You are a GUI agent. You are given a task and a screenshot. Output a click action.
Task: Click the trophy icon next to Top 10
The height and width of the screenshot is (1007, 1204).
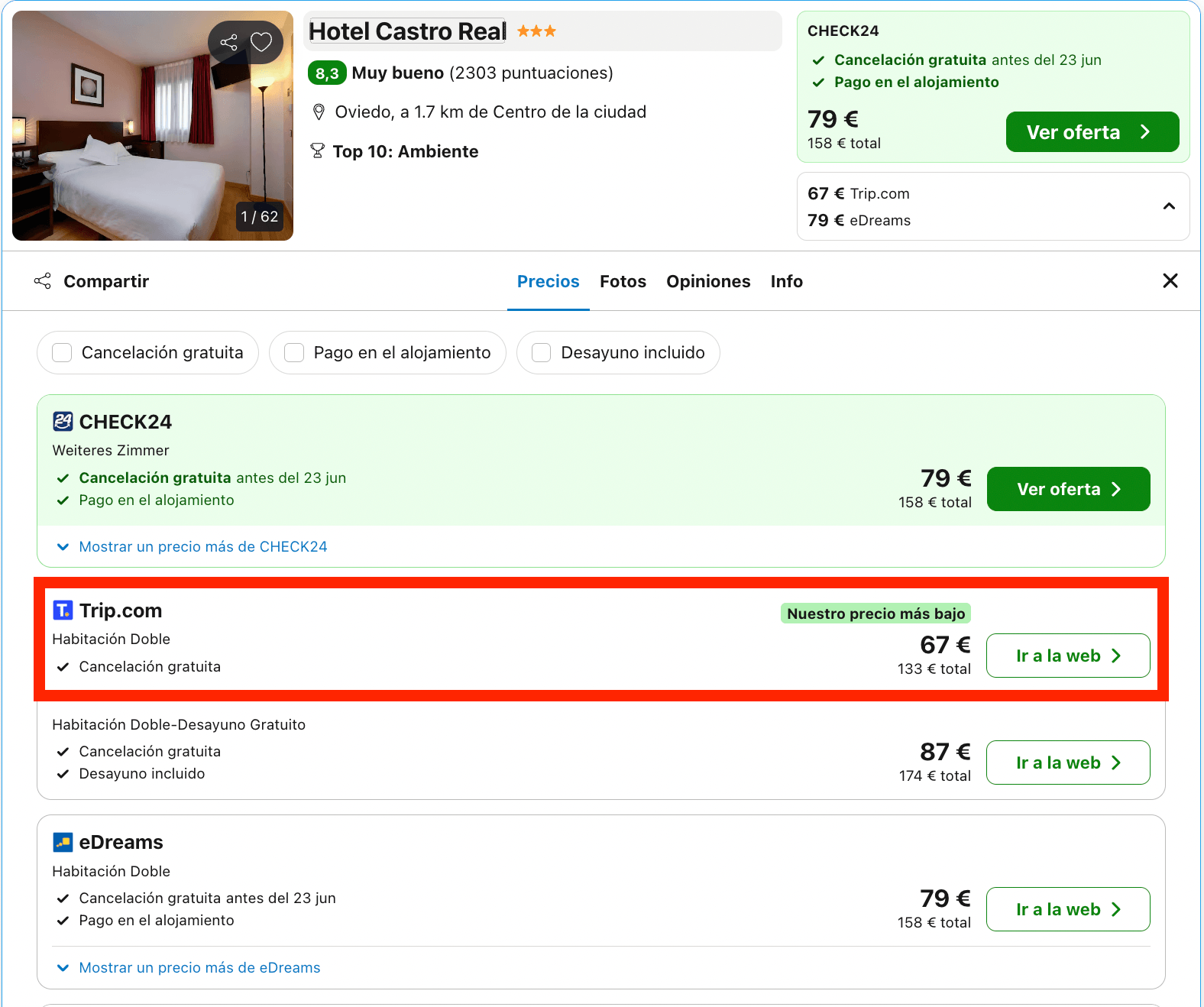(x=318, y=151)
